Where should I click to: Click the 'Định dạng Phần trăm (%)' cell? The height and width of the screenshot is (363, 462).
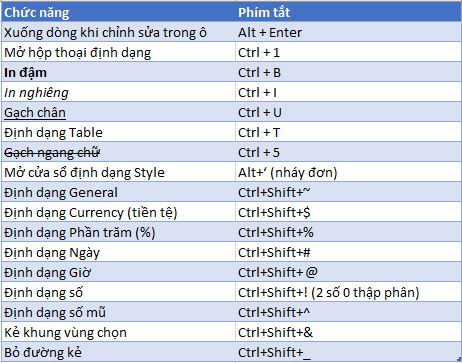119,232
